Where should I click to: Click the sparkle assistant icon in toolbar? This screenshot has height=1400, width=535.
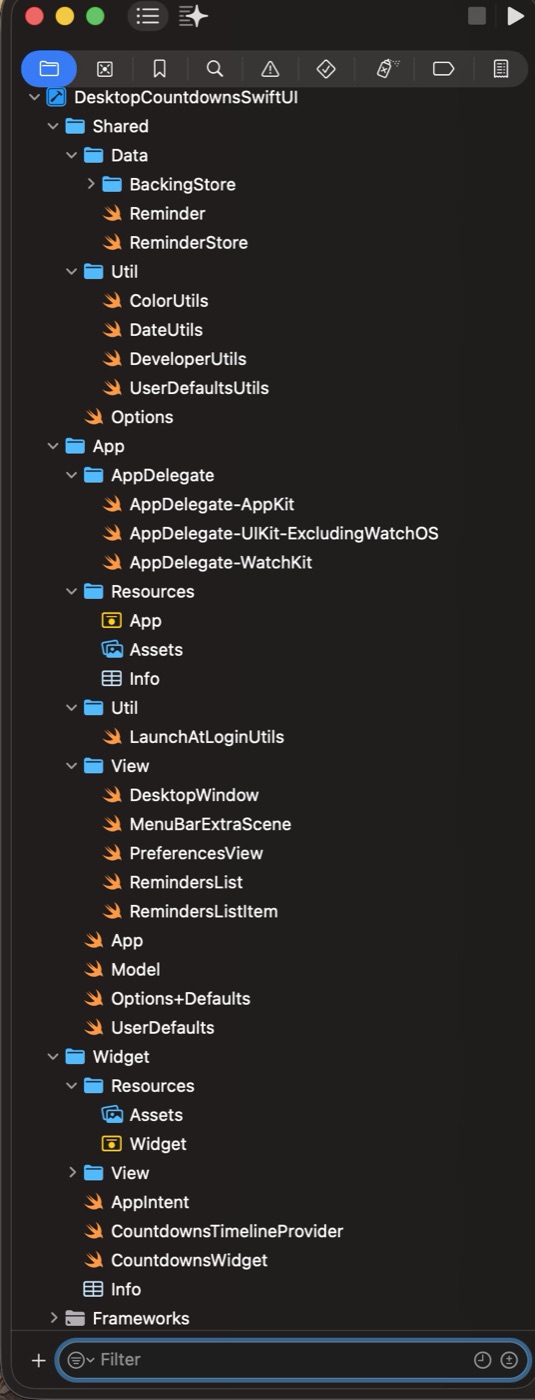click(x=193, y=16)
